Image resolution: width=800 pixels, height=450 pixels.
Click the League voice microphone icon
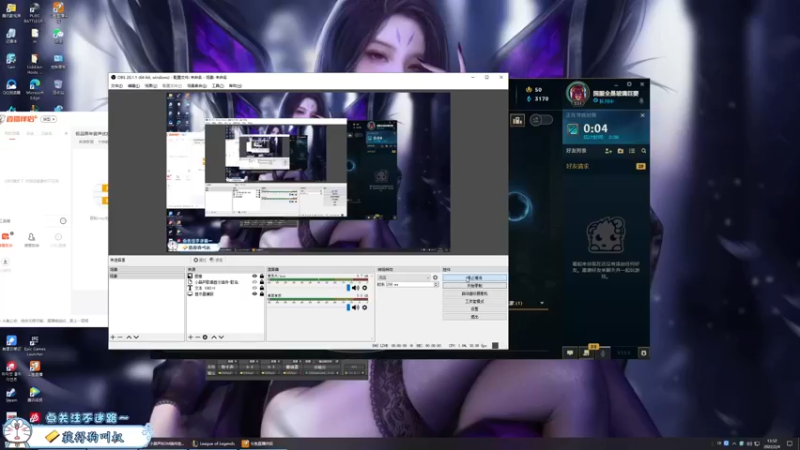pos(603,353)
